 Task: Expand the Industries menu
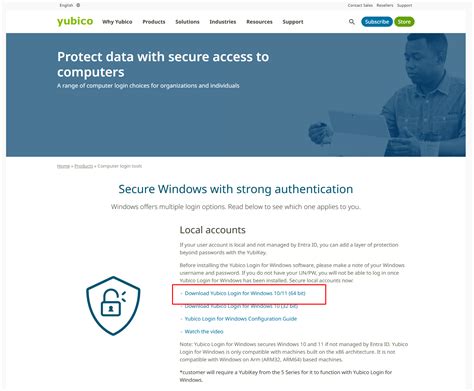coord(223,22)
